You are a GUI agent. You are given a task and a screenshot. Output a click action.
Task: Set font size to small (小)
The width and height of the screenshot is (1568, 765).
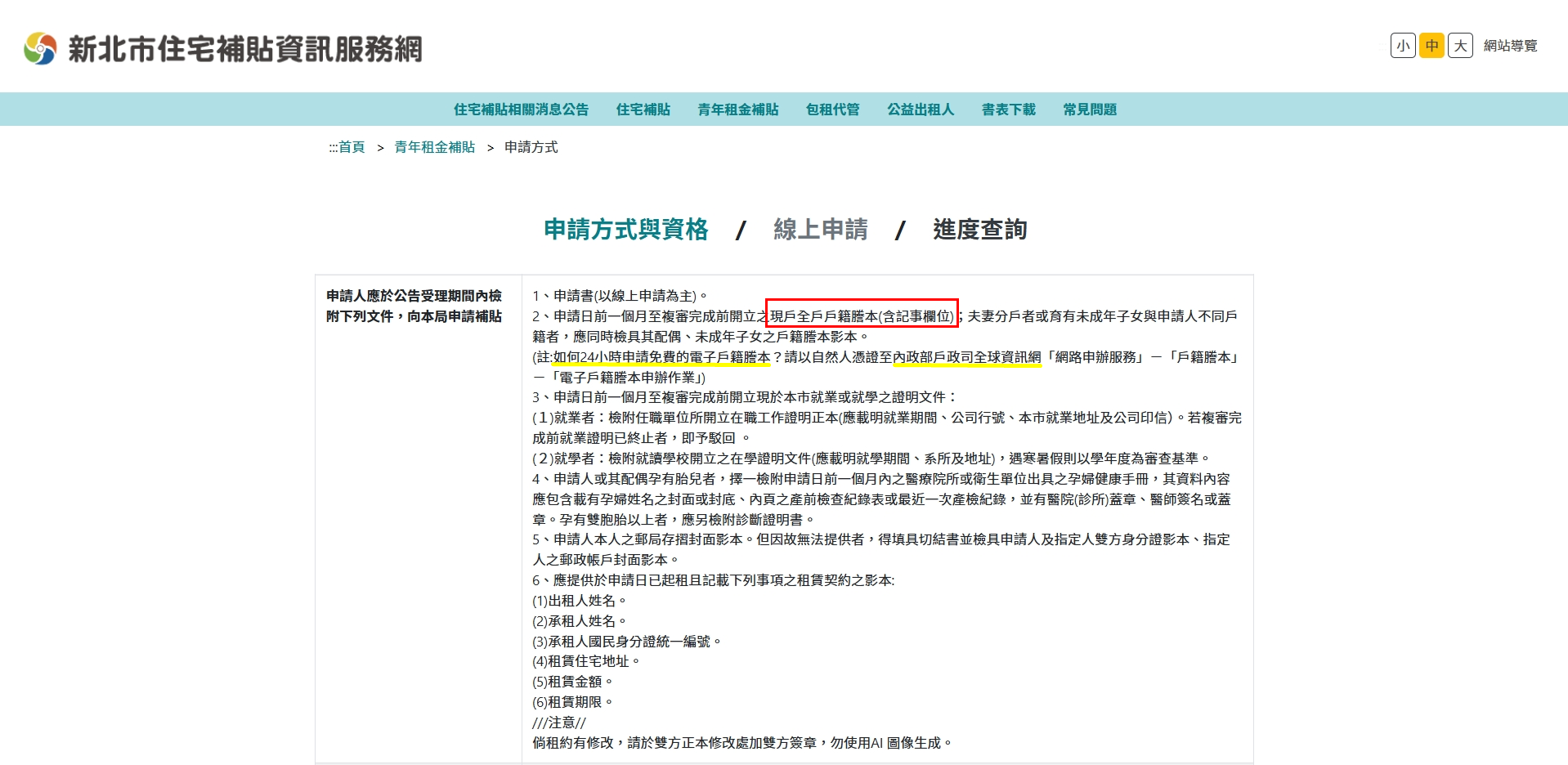[1403, 46]
